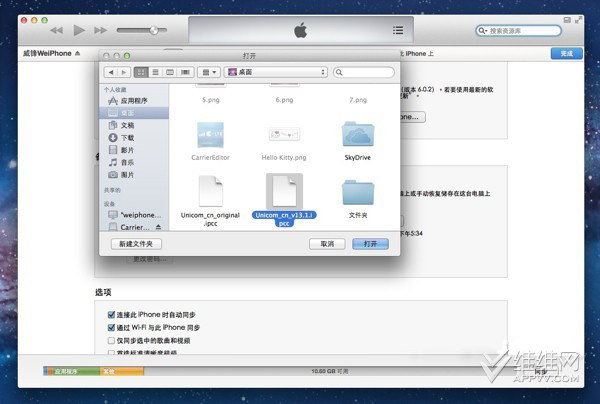Image resolution: width=600 pixels, height=404 pixels.
Task: Open the SkyDrive folder icon
Action: coord(358,134)
